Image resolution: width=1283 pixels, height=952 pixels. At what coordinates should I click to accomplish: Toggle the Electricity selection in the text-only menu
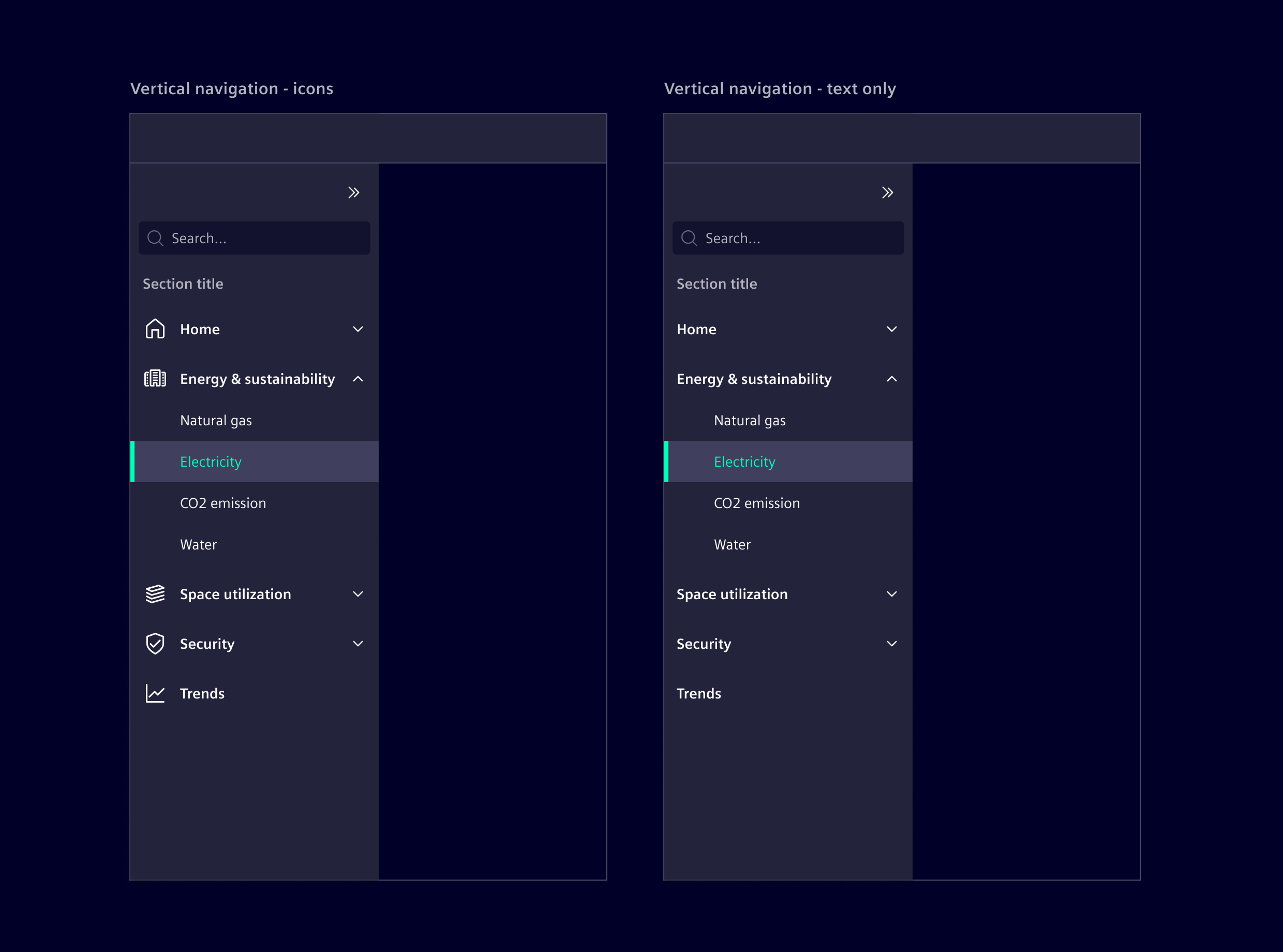(x=745, y=461)
